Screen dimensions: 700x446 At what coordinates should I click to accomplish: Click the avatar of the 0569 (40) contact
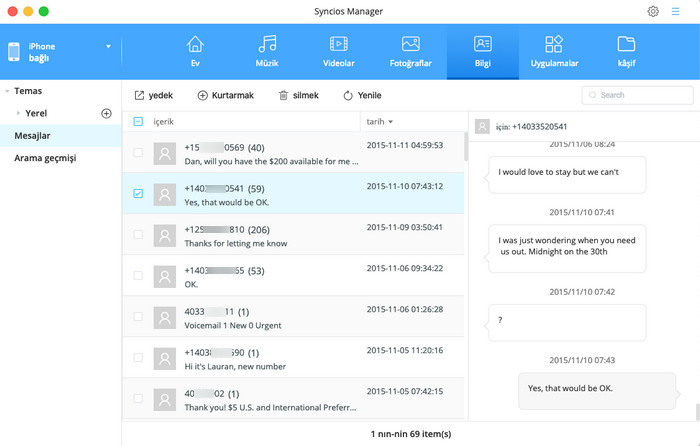(x=165, y=154)
